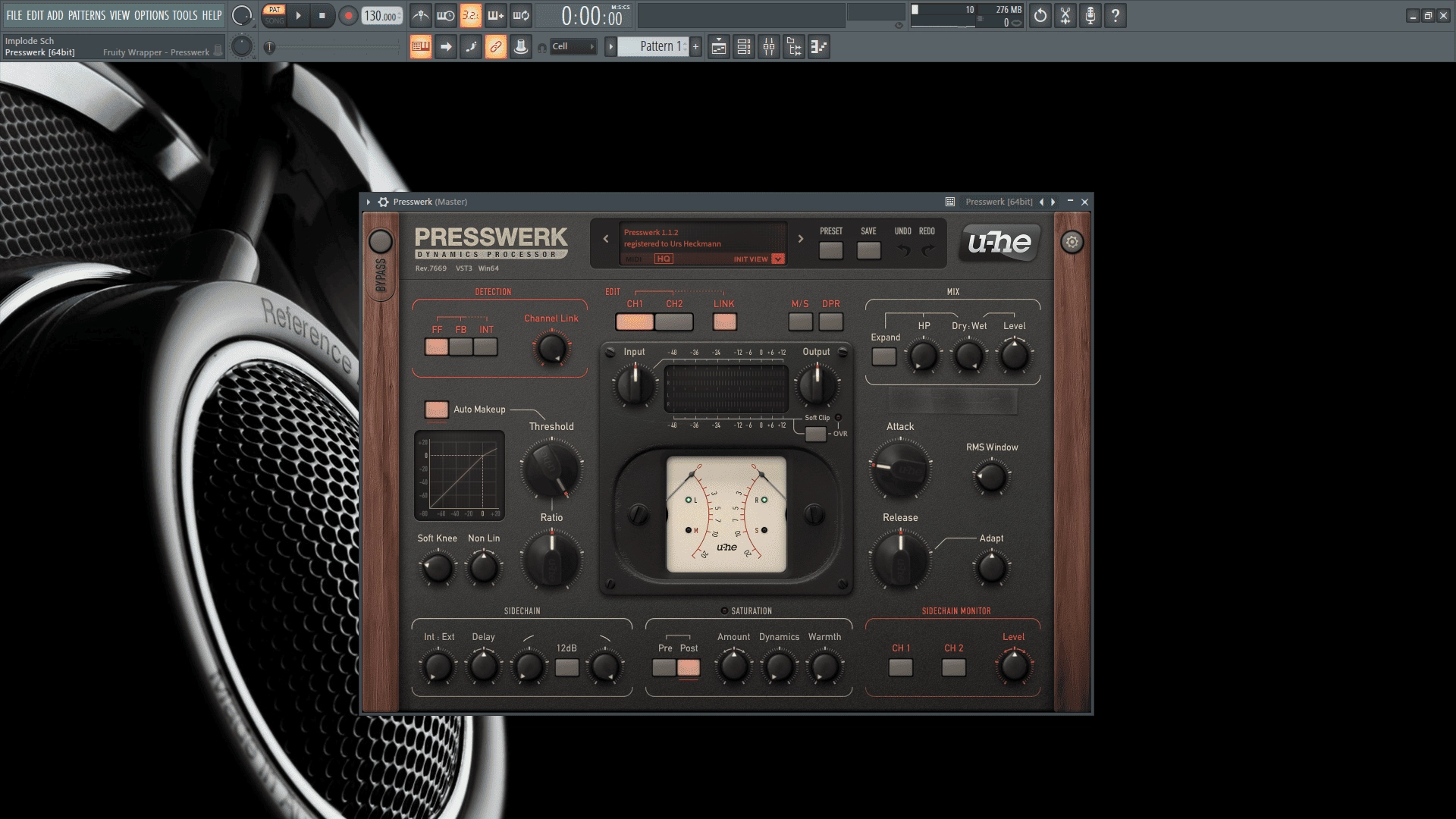Open the Cell snap dropdown
The width and height of the screenshot is (1456, 819).
click(x=573, y=47)
